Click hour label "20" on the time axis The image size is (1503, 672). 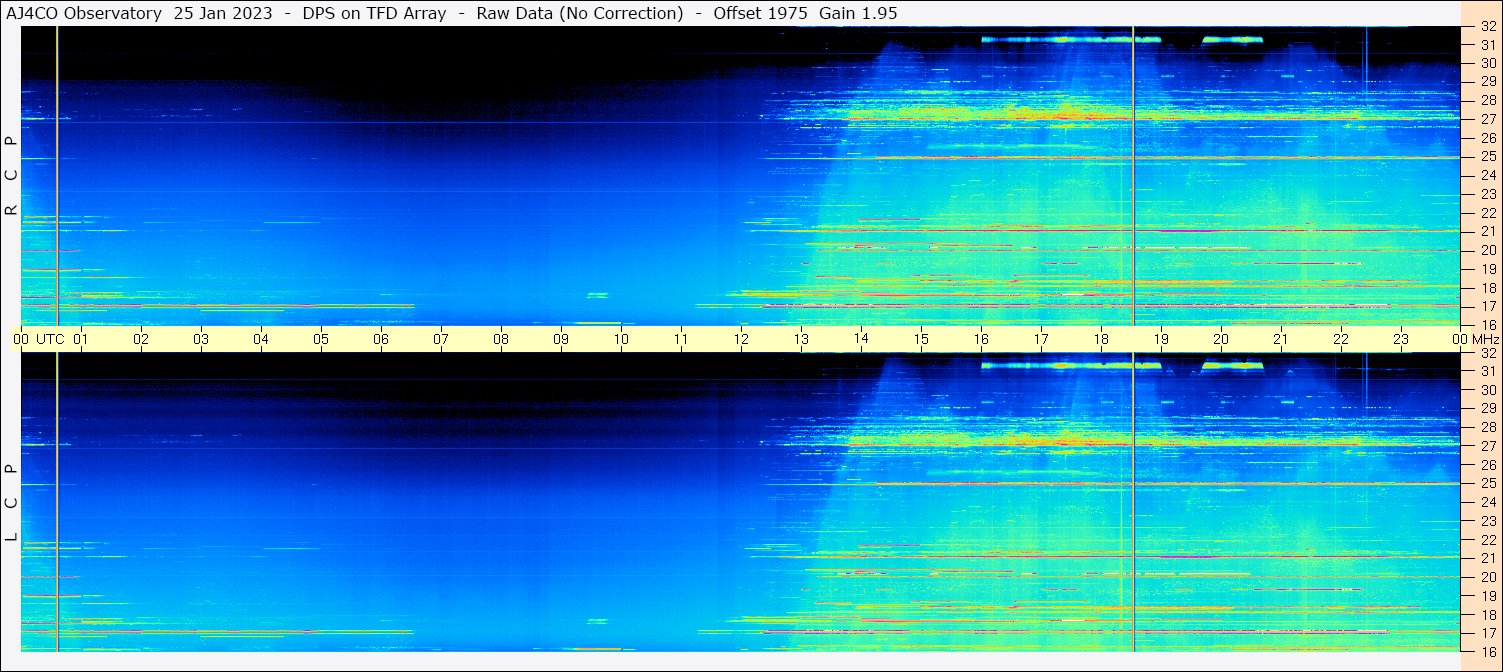click(1221, 339)
